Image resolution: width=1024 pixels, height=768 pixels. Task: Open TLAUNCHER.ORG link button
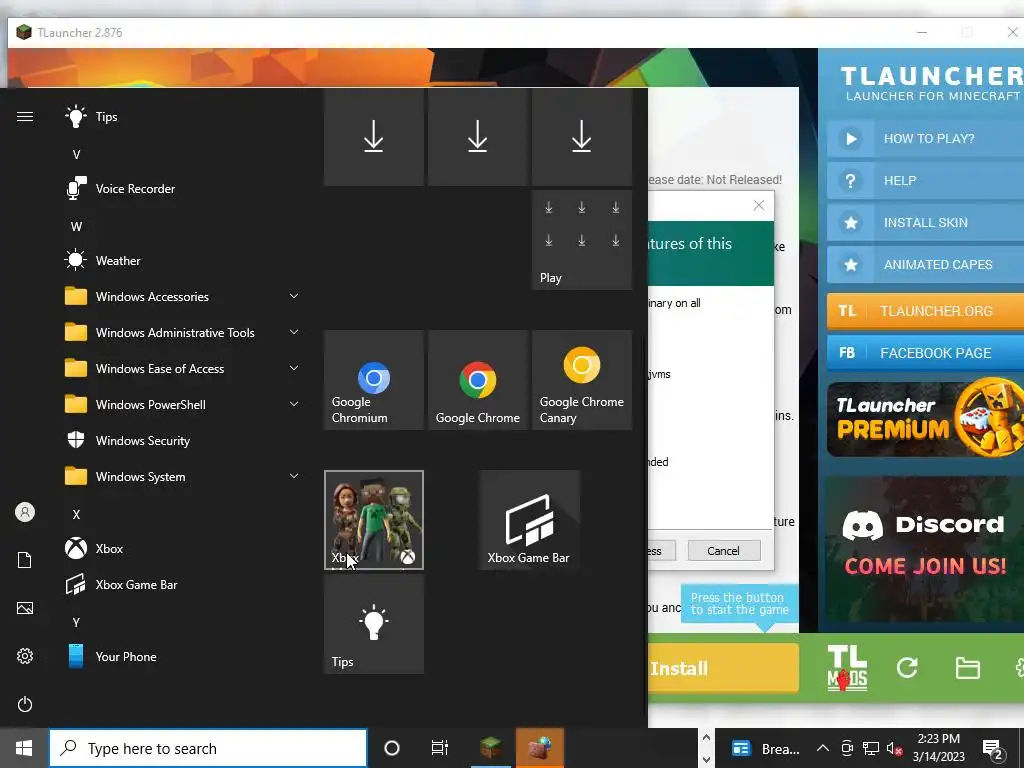tap(925, 311)
